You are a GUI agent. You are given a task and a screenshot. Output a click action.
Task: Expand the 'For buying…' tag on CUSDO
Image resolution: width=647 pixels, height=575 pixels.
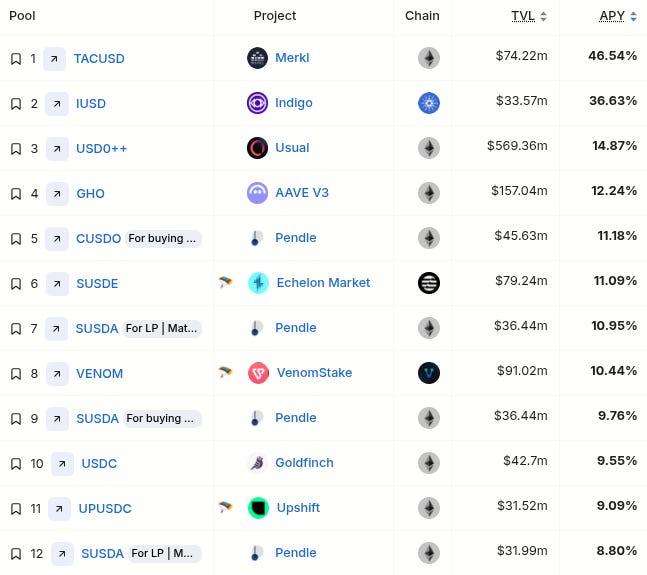[163, 239]
